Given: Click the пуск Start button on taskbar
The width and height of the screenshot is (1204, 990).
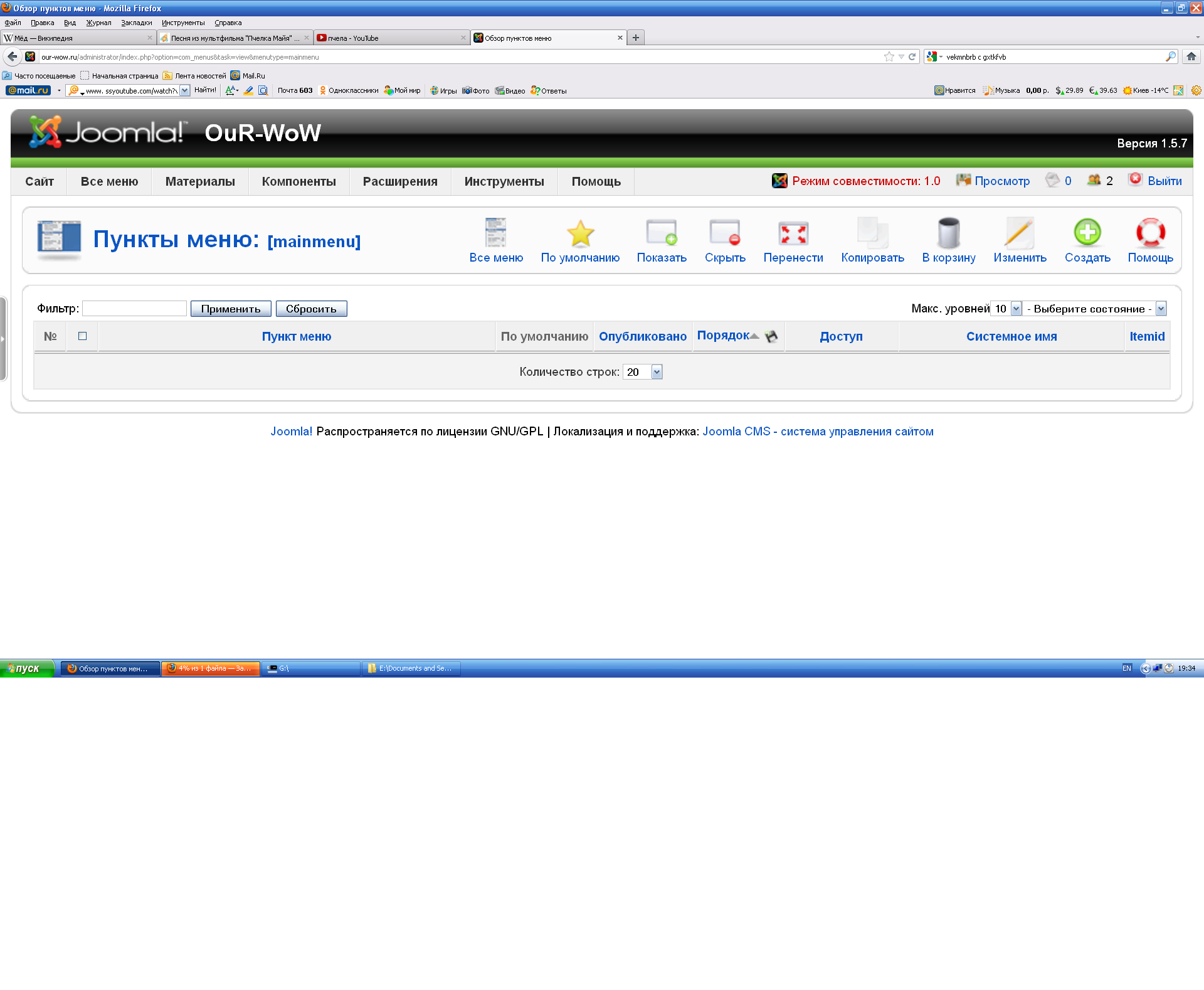Looking at the screenshot, I should (x=27, y=668).
